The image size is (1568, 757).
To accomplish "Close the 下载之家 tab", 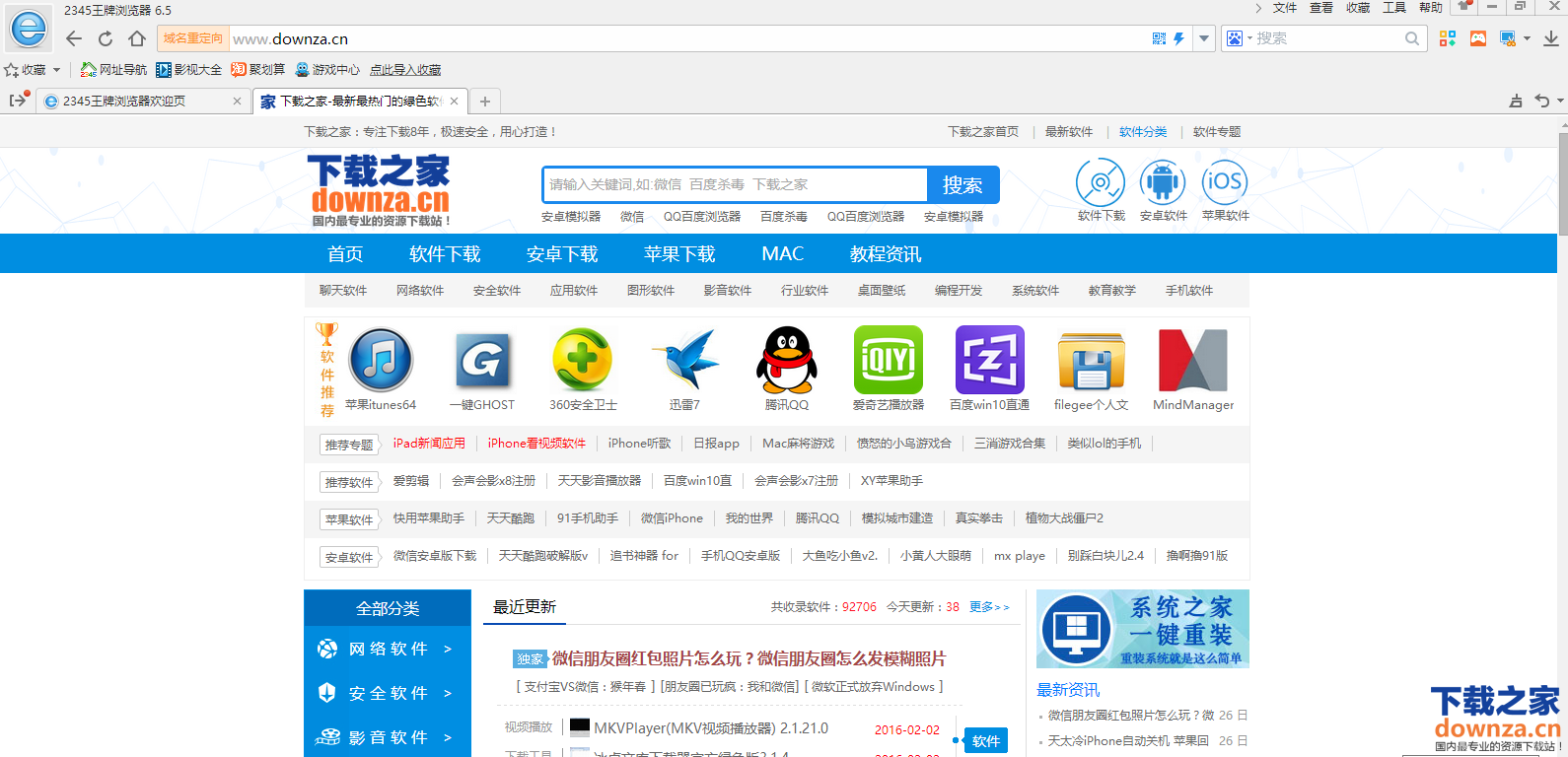I will [454, 101].
